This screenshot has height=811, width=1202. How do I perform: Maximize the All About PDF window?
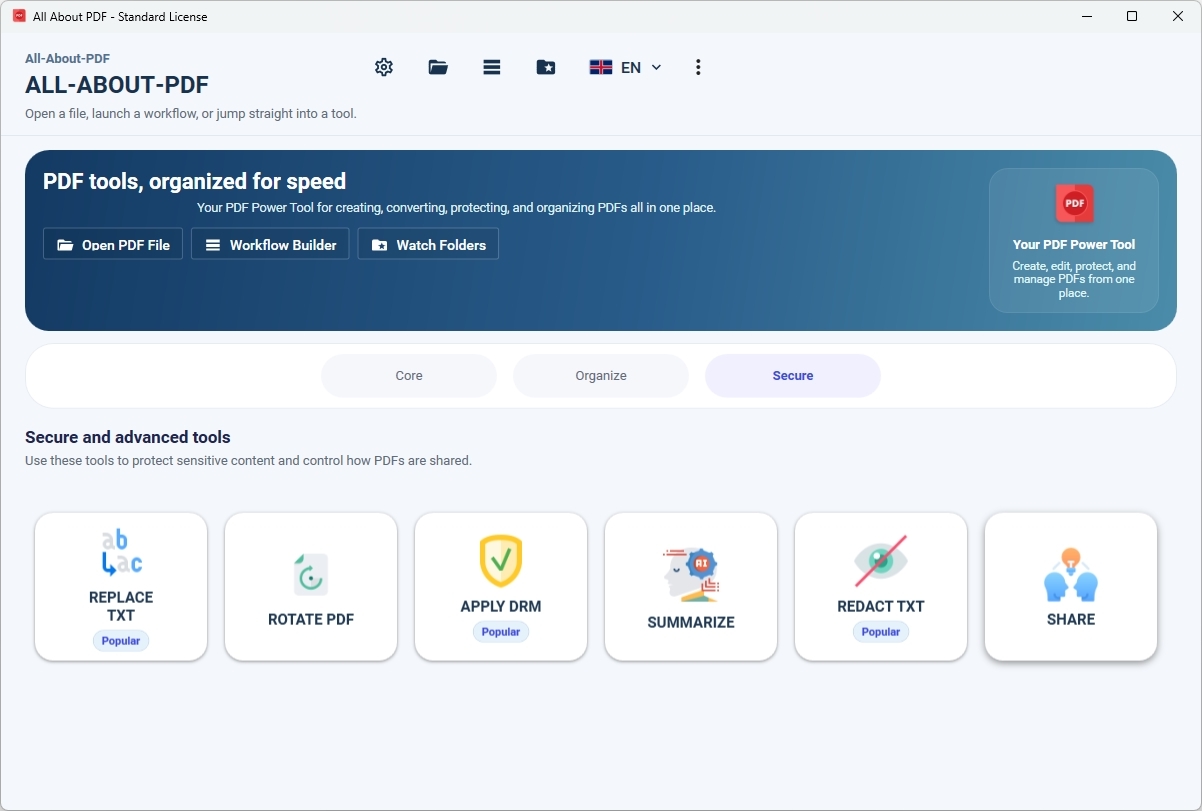click(x=1132, y=16)
